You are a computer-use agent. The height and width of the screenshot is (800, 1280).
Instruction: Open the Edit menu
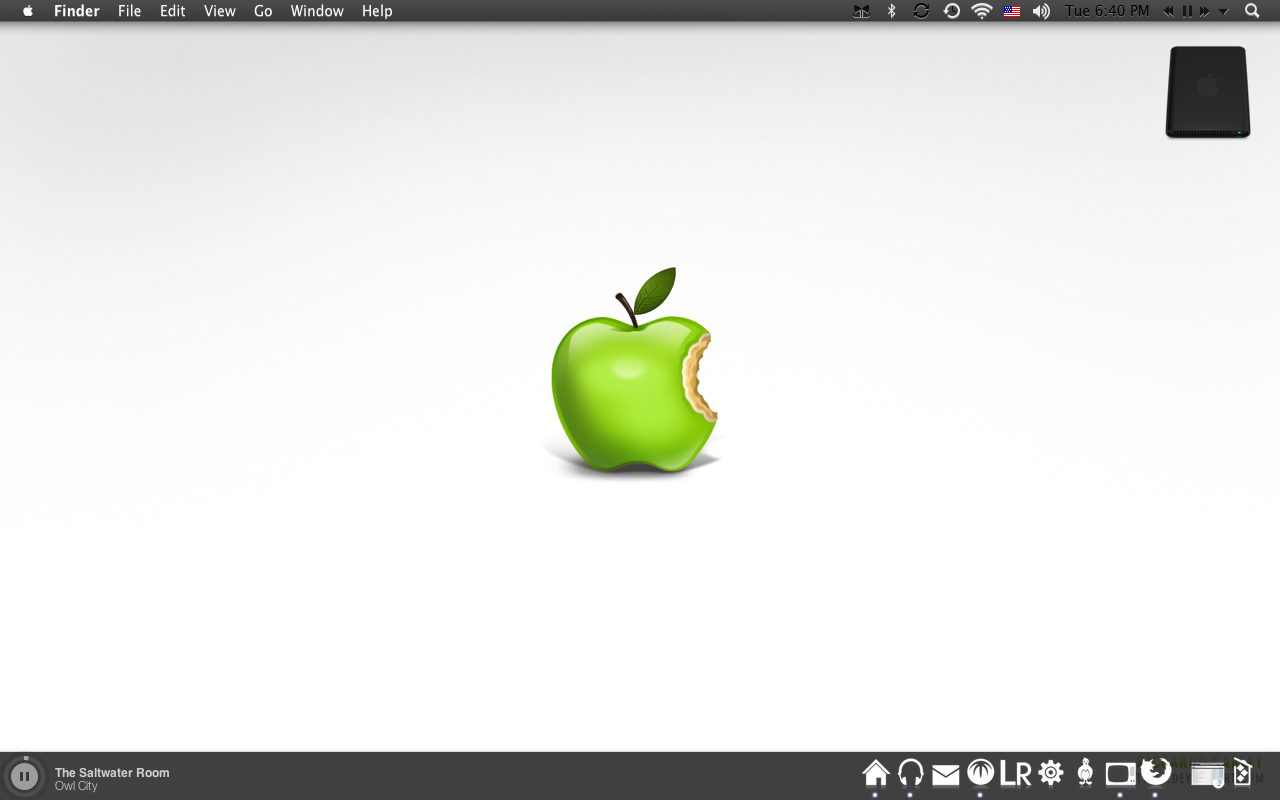[173, 11]
